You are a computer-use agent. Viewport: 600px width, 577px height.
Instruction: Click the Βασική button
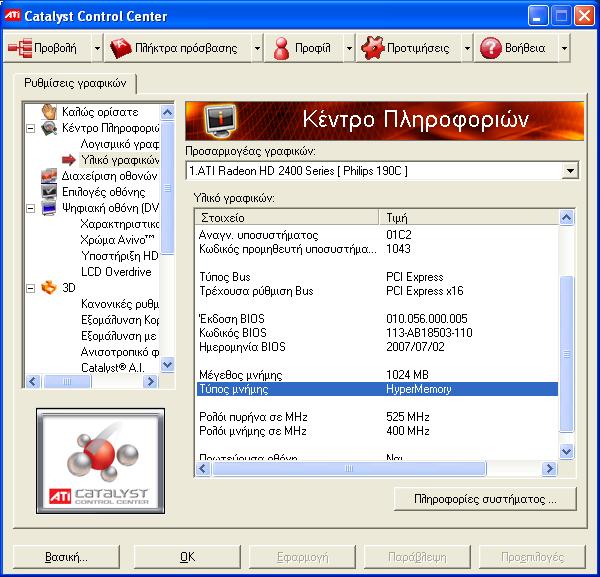[67, 557]
